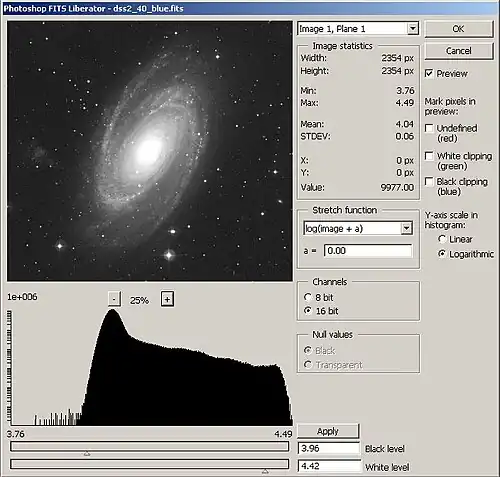Viewport: 500px width, 477px height.
Task: Click the white level slider handle
Action: [265, 471]
